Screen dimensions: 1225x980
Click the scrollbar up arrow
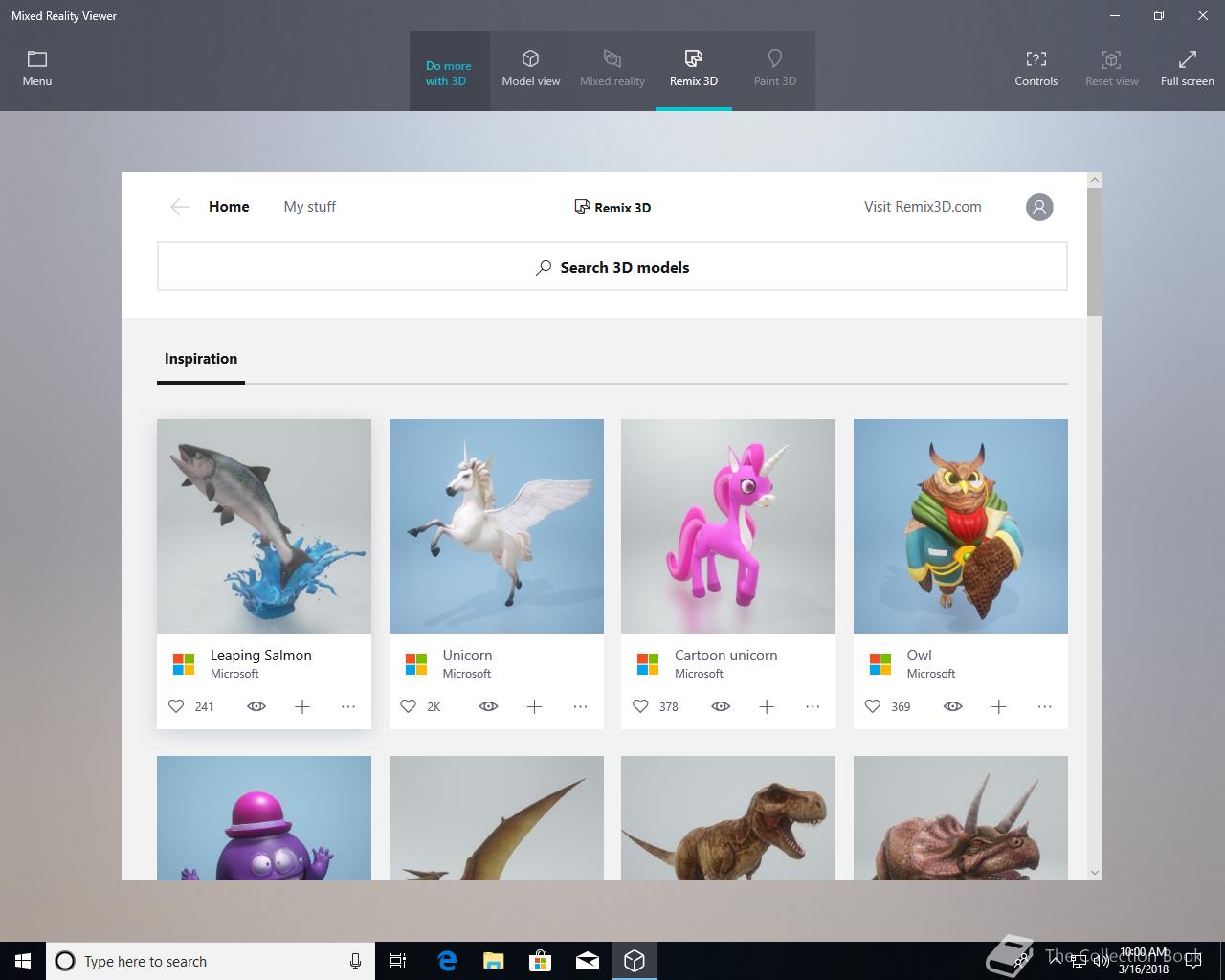(1095, 180)
